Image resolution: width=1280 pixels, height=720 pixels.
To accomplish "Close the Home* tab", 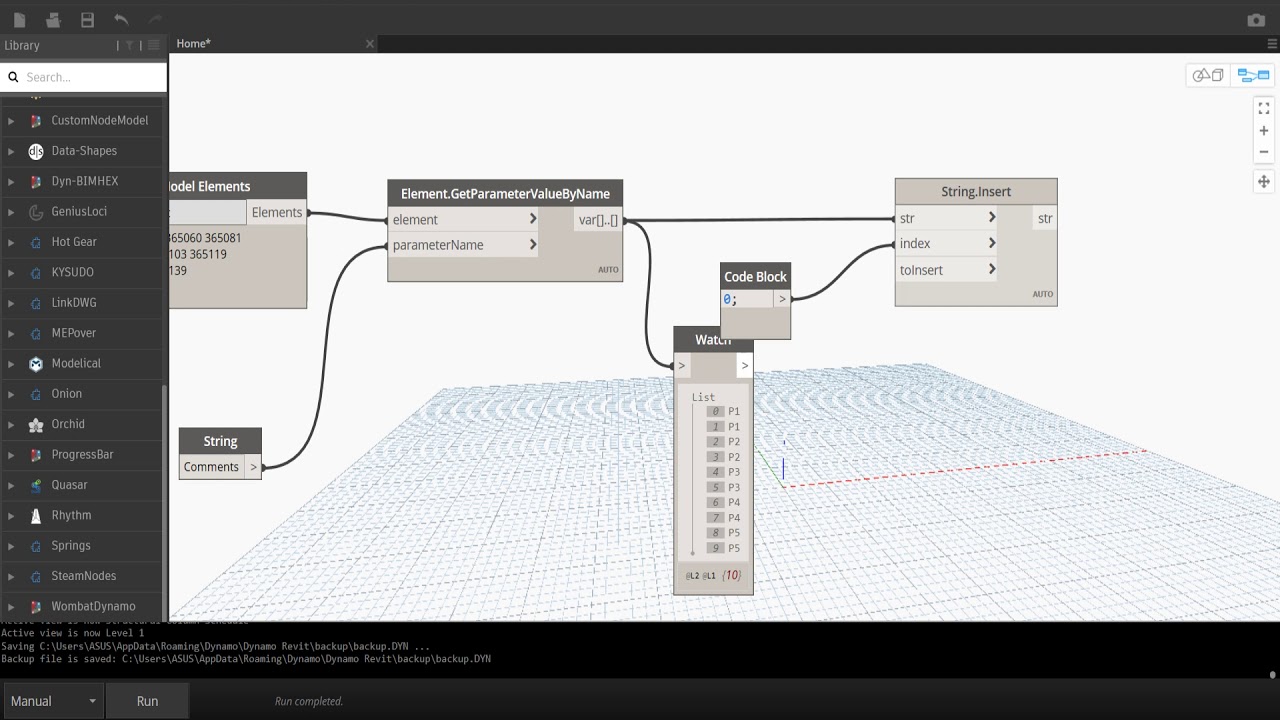I will 370,44.
